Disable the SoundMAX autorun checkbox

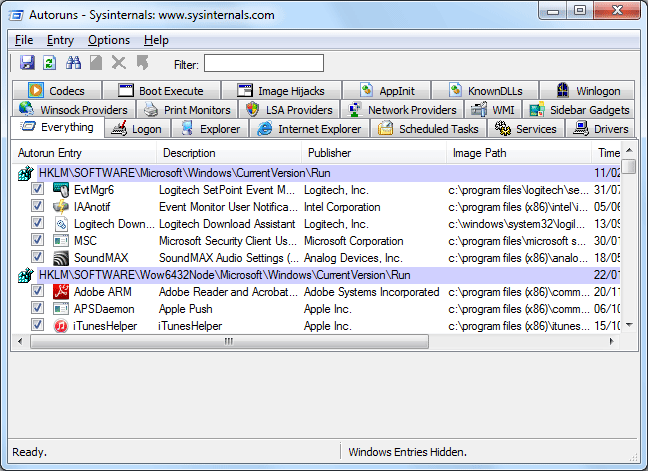(x=37, y=257)
